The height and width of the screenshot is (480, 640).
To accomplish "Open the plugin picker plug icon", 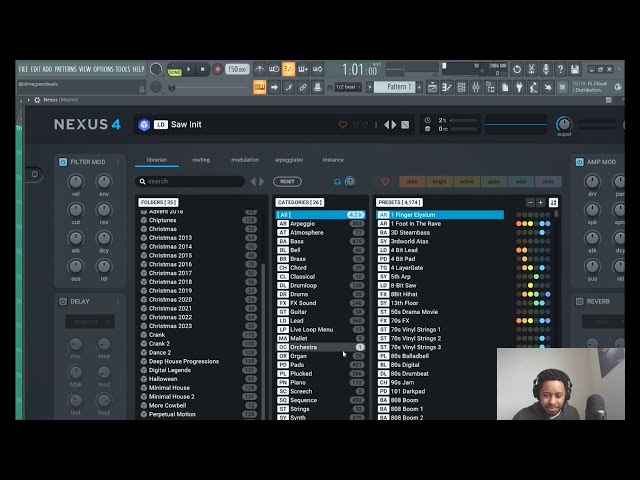I will (x=519, y=87).
